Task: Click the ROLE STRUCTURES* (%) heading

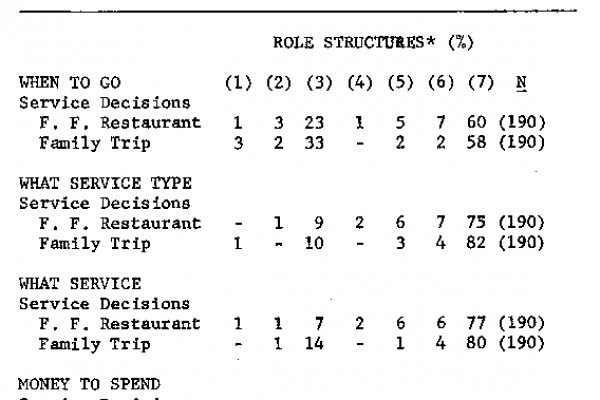Action: click(x=373, y=42)
